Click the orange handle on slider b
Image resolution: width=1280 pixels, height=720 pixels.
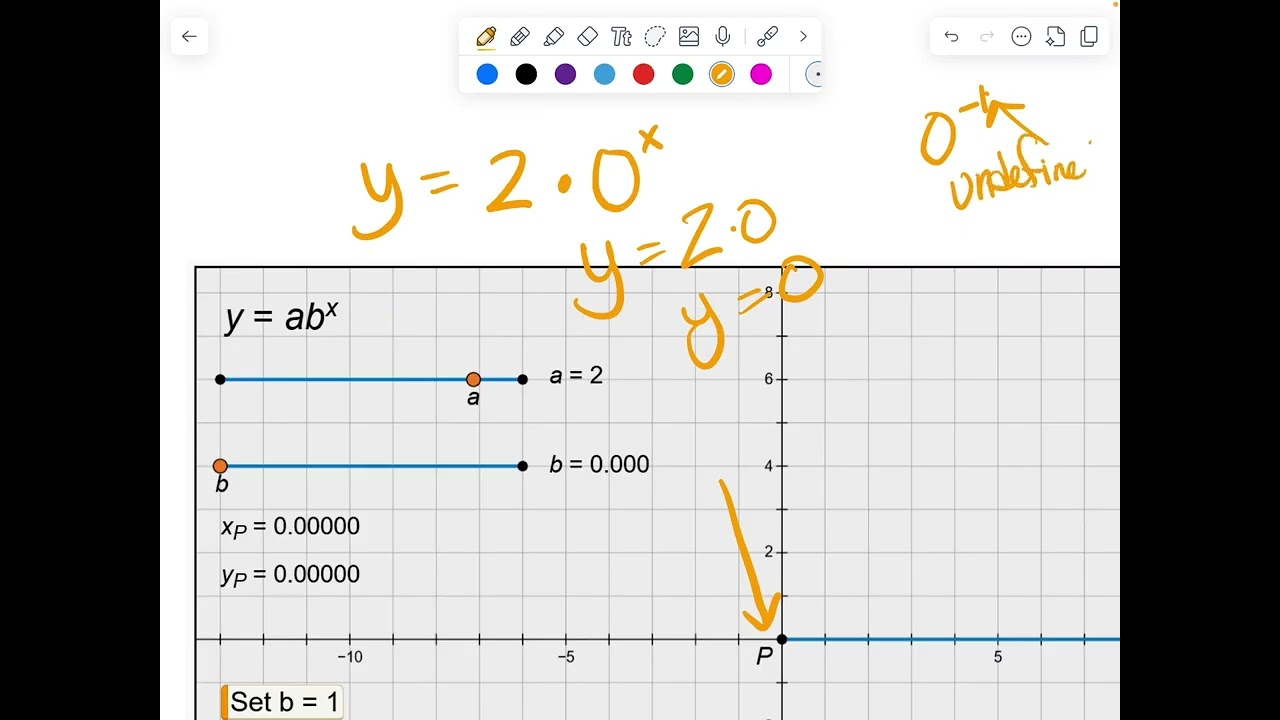[220, 466]
